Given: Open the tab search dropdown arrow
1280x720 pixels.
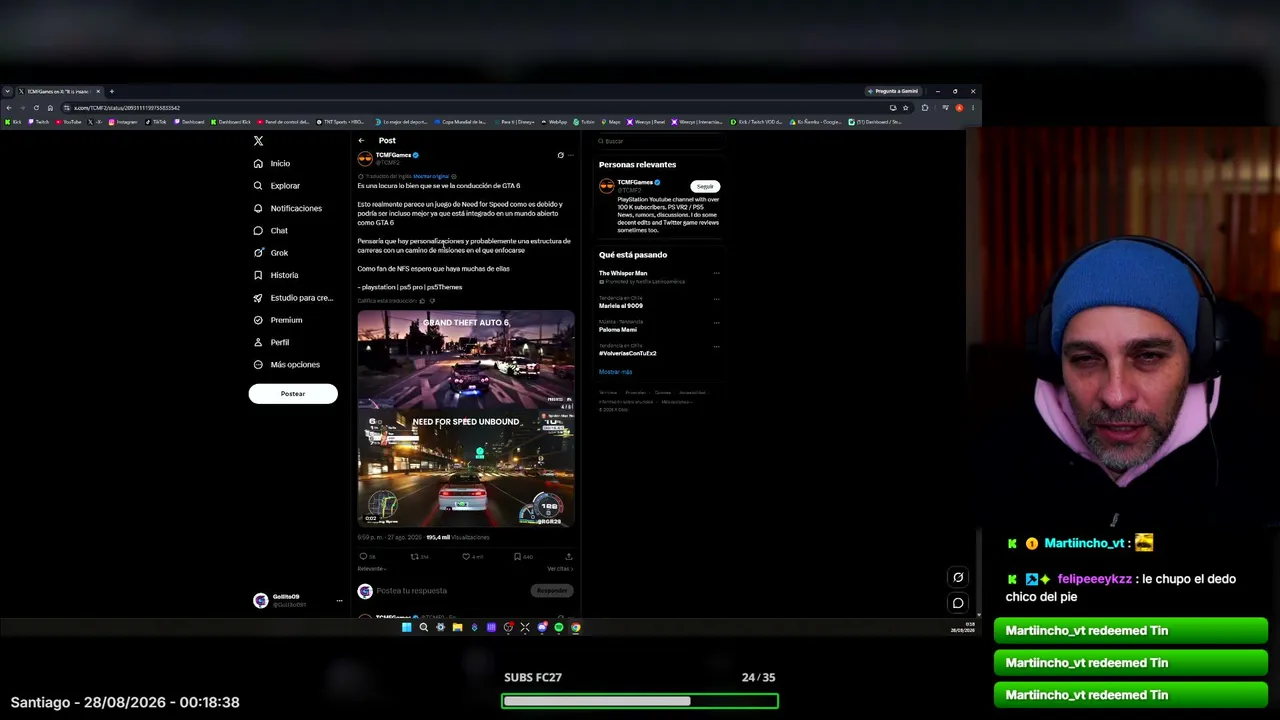Looking at the screenshot, I should (x=7, y=91).
